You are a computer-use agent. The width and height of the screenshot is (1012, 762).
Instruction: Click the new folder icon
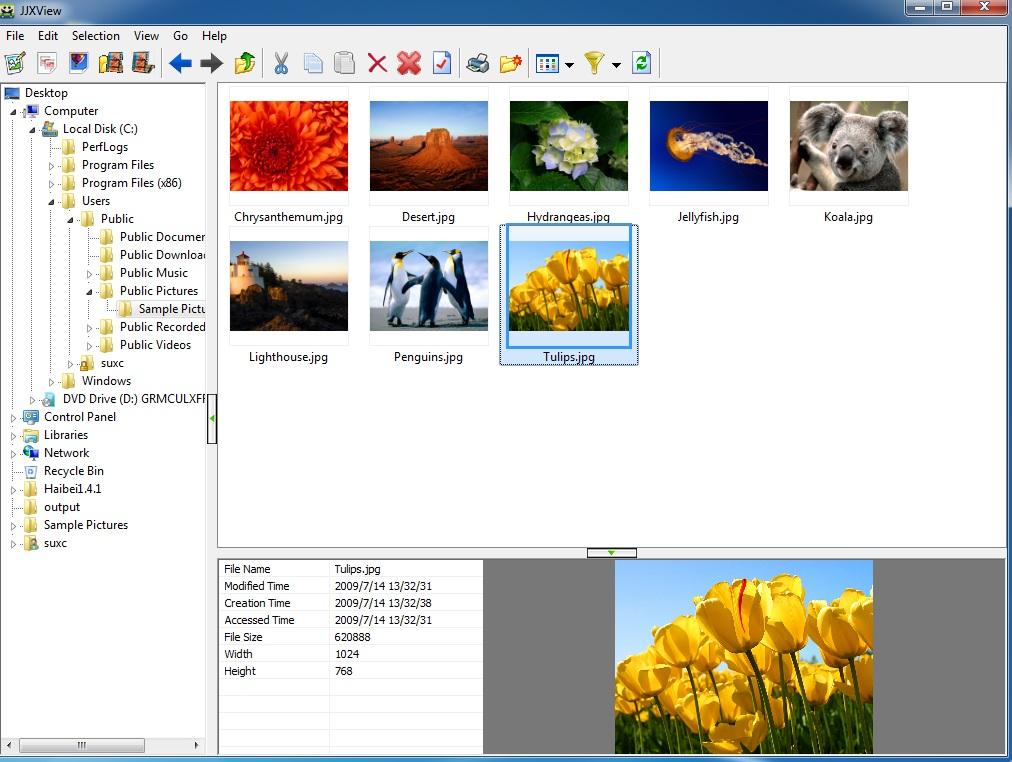[x=510, y=64]
